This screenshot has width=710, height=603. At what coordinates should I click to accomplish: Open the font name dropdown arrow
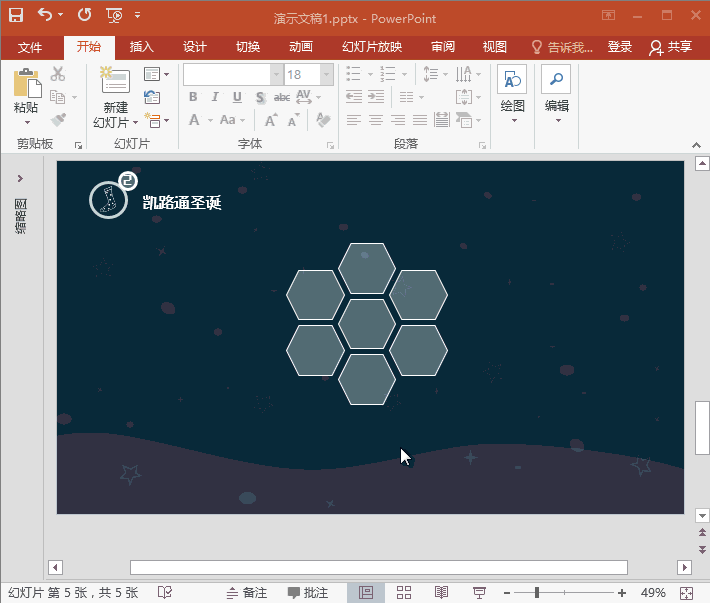pos(276,75)
